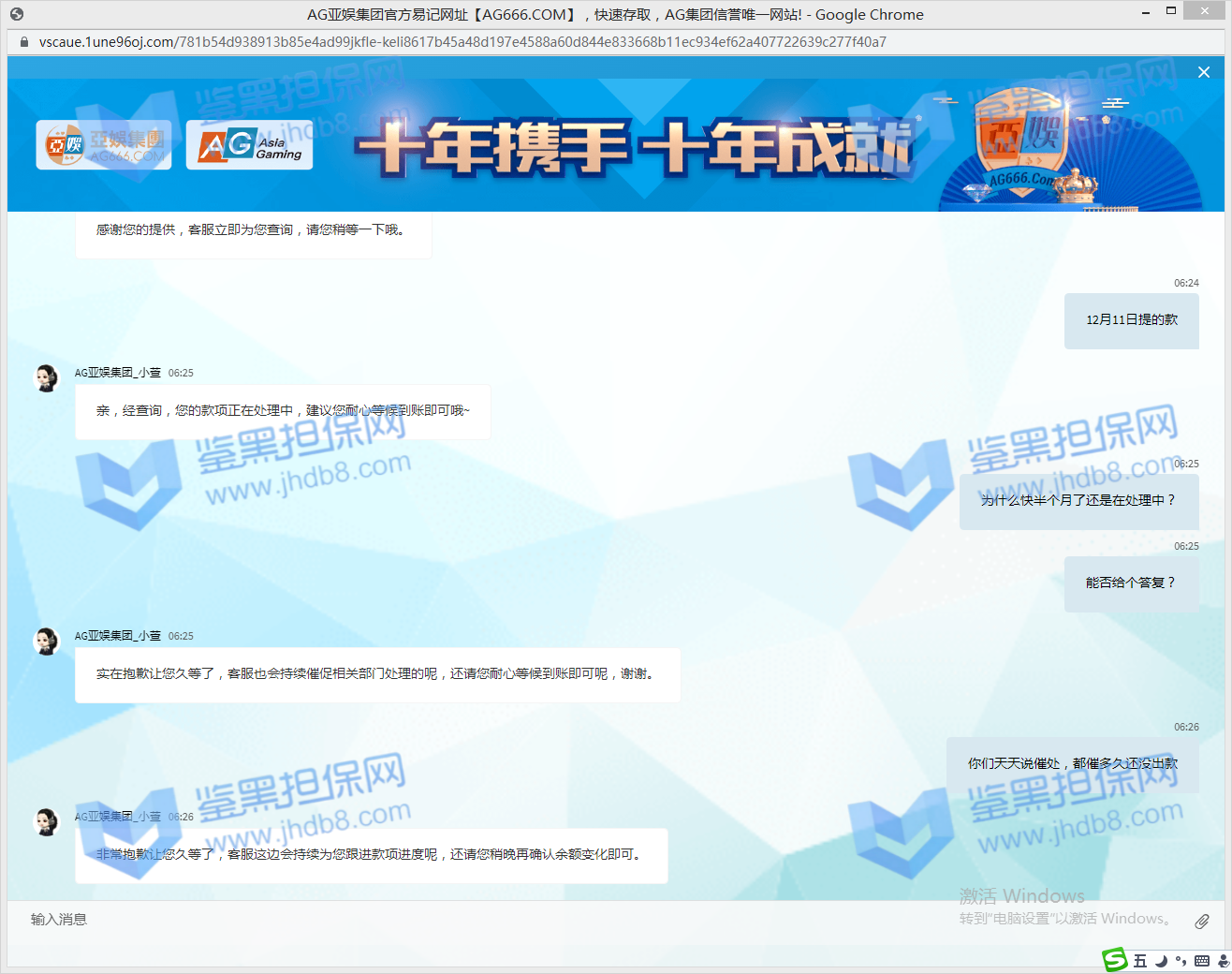
Task: Click in the 输入消息 message input field
Action: [562, 920]
